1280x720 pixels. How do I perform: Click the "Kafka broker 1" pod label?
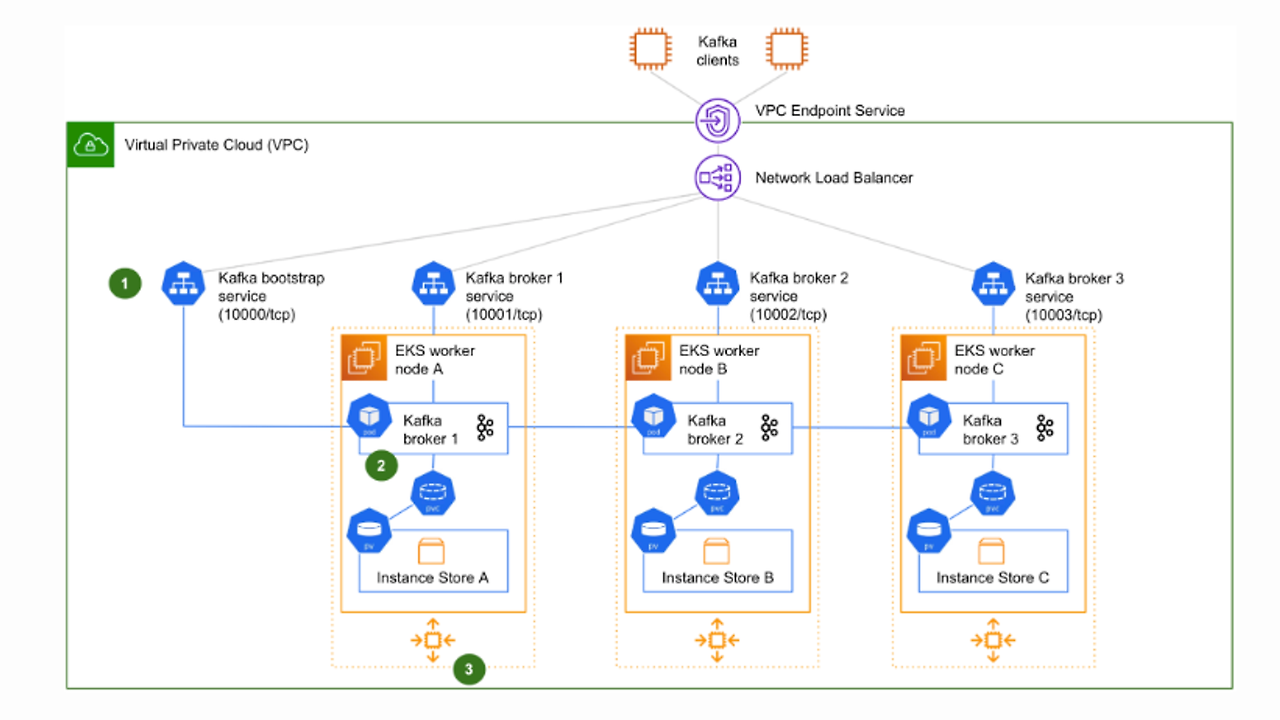[x=430, y=430]
